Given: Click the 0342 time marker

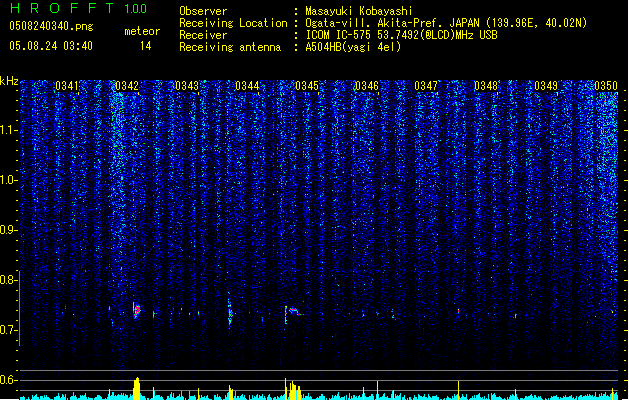Looking at the screenshot, I should coord(127,86).
